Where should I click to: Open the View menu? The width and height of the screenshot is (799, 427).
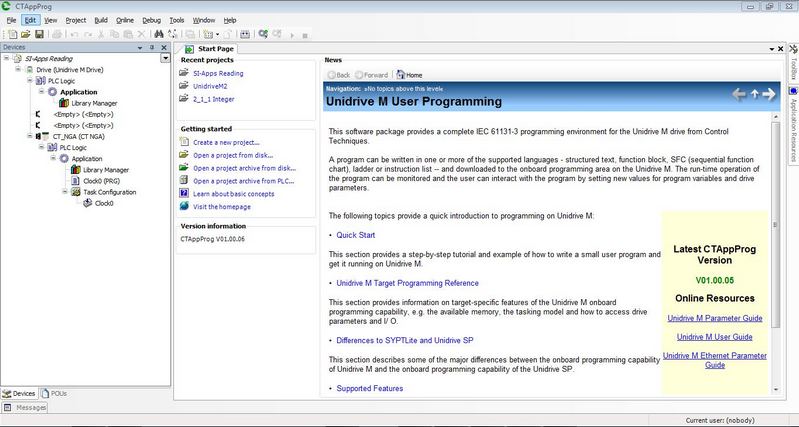50,20
